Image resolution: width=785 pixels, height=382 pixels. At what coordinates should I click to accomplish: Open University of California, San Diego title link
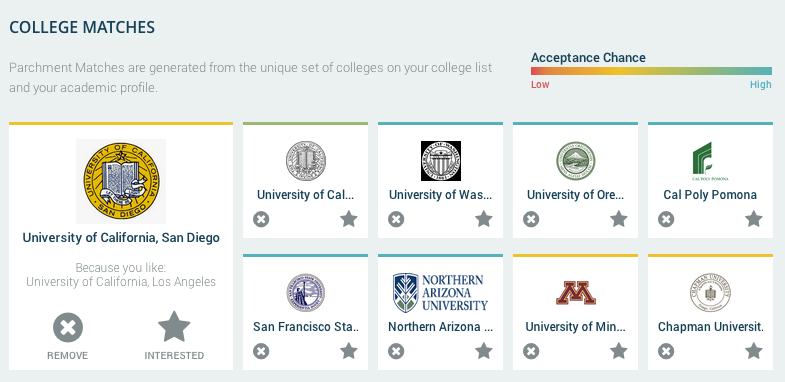point(121,237)
